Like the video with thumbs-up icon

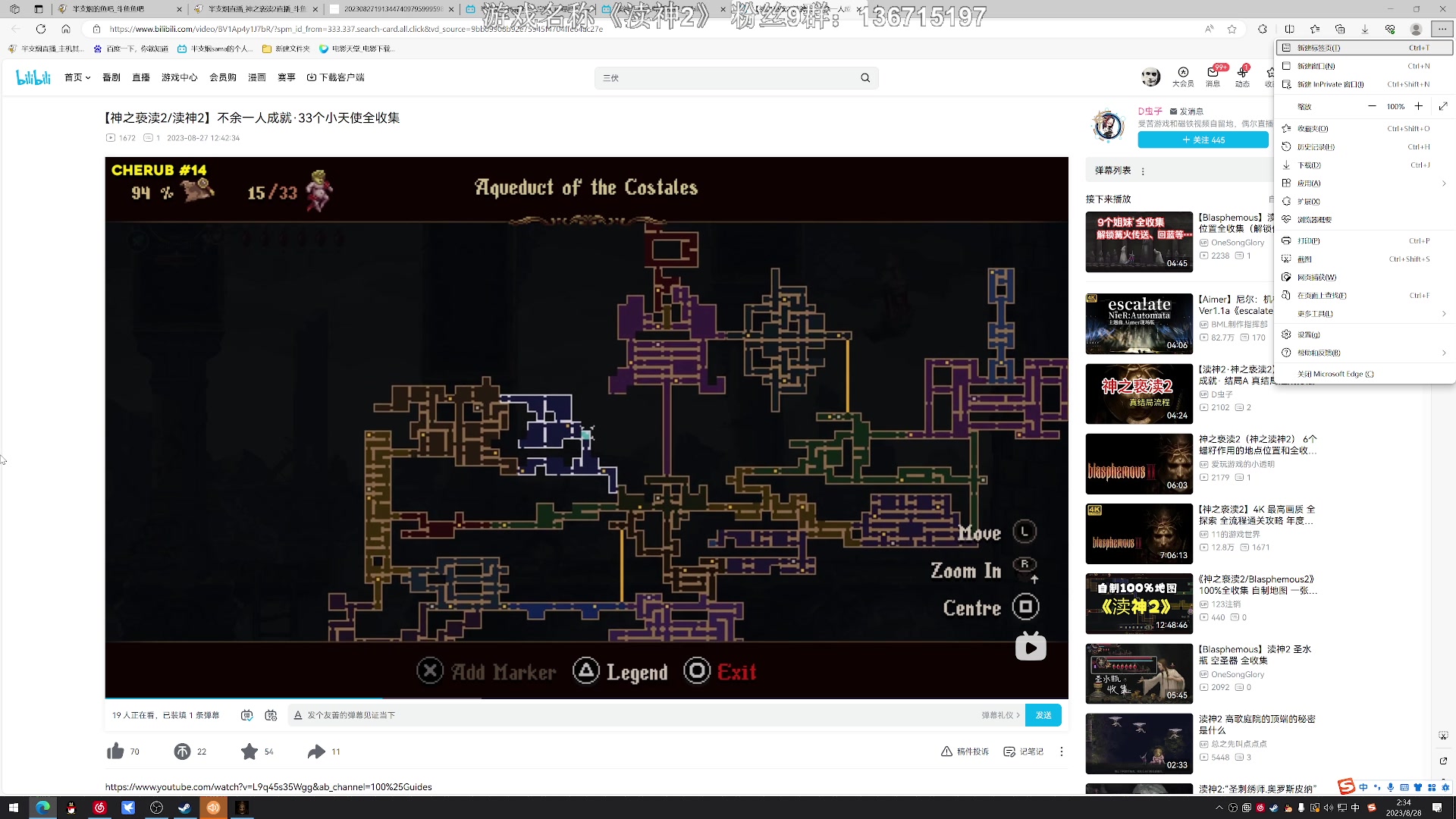(115, 752)
